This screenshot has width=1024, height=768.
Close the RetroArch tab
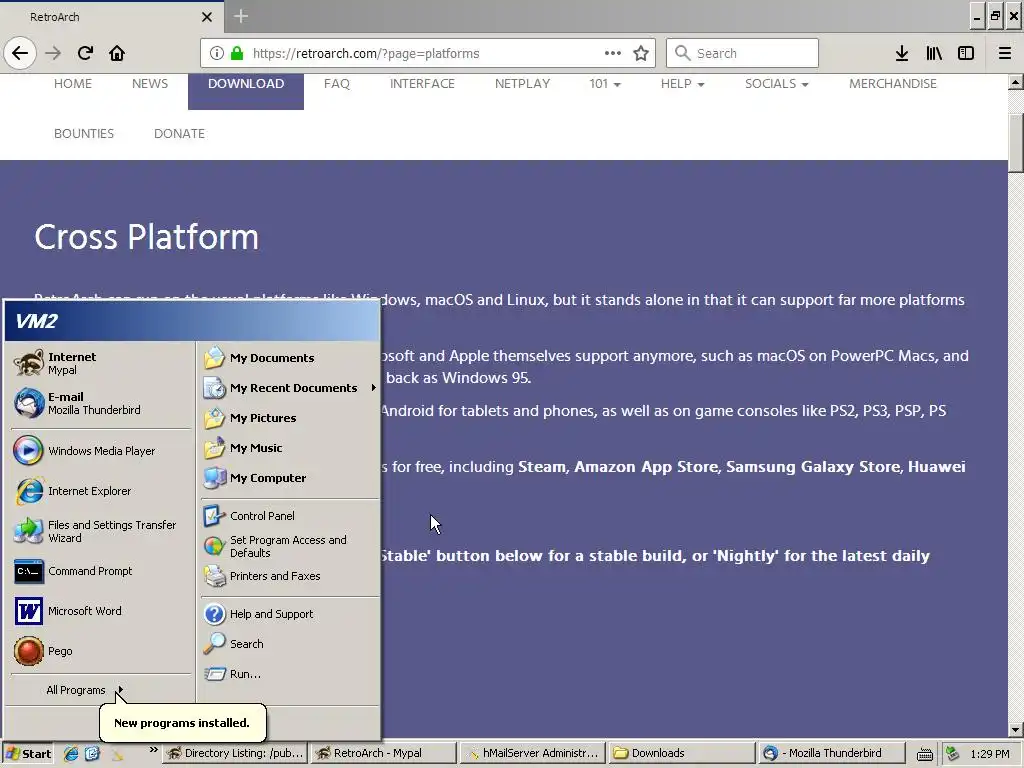click(x=207, y=17)
